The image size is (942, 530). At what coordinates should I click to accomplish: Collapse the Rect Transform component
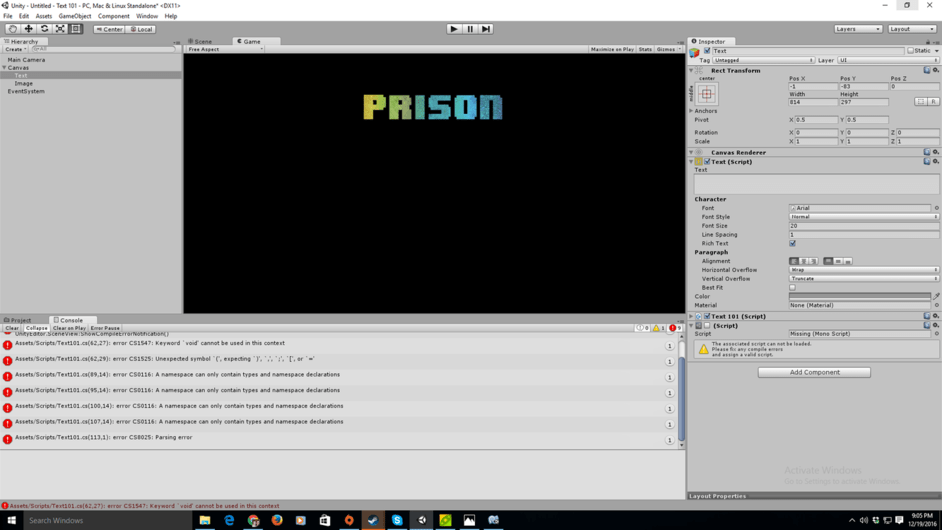pyautogui.click(x=691, y=70)
